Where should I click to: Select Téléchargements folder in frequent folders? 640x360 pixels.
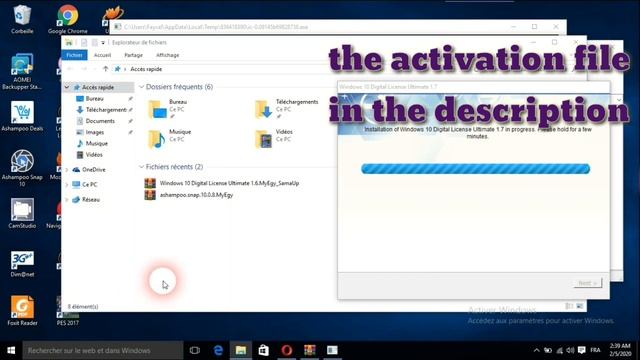(x=286, y=109)
